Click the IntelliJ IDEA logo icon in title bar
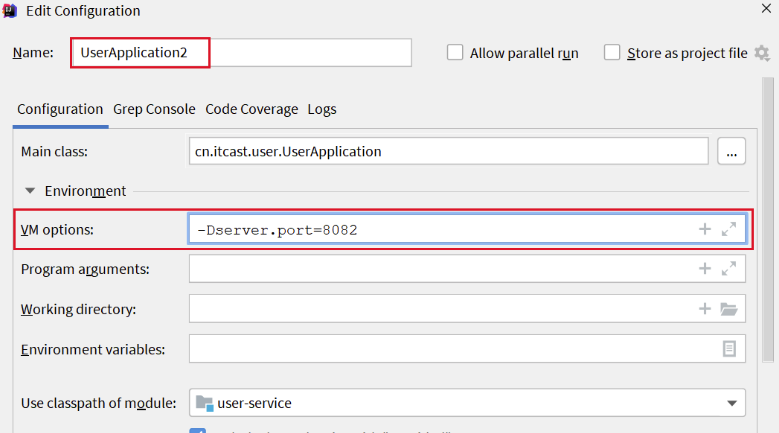 tap(9, 10)
